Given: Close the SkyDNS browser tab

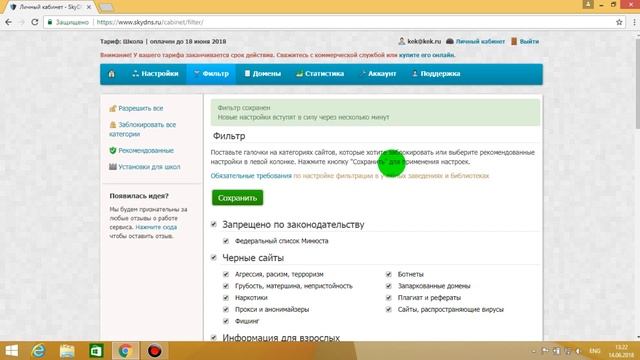Looking at the screenshot, I should [x=89, y=7].
